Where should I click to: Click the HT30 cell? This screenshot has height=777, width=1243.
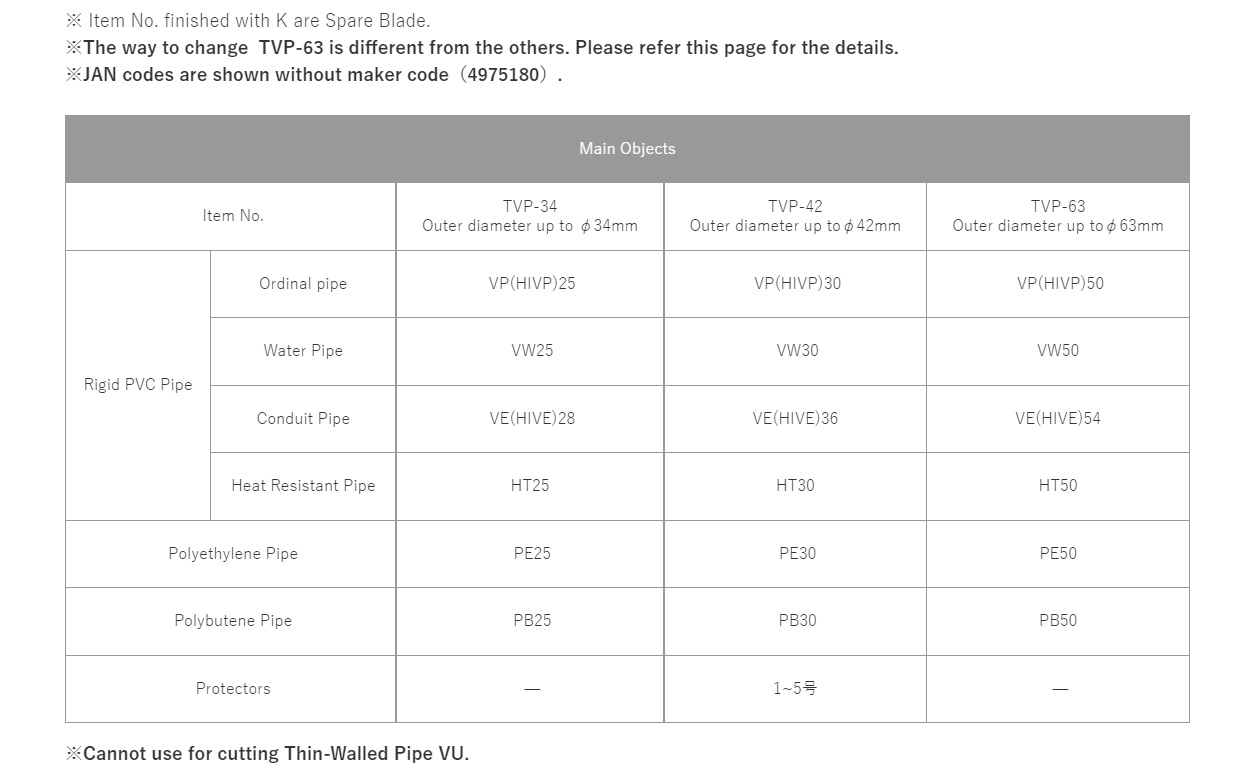pyautogui.click(x=796, y=486)
